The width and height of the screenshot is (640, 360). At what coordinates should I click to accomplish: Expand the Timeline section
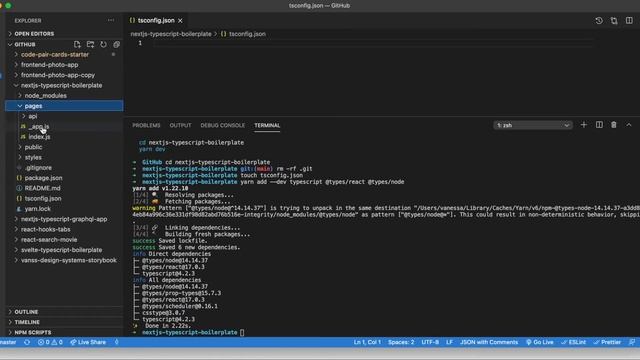27,322
